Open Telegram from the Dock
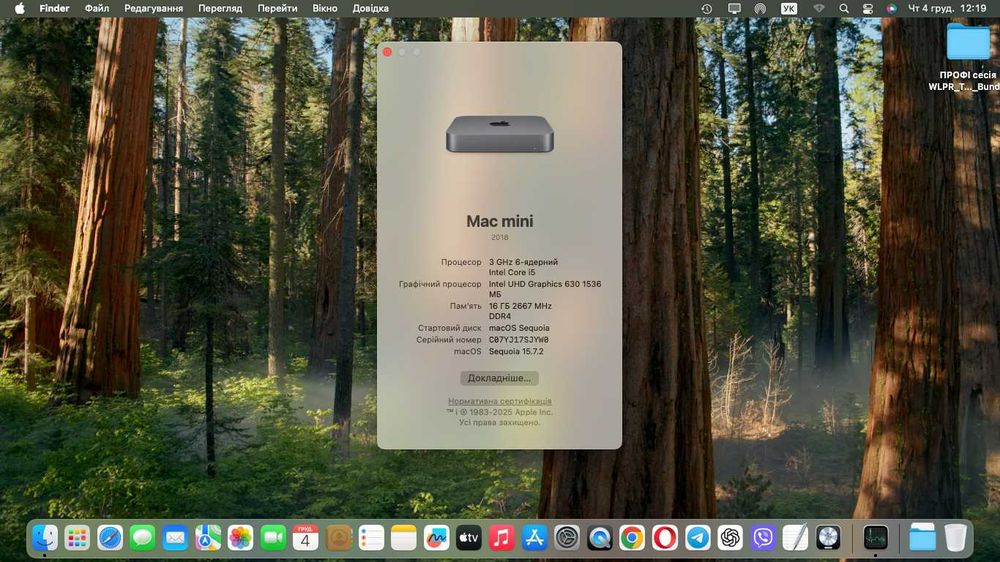The image size is (1000, 562). (698, 538)
